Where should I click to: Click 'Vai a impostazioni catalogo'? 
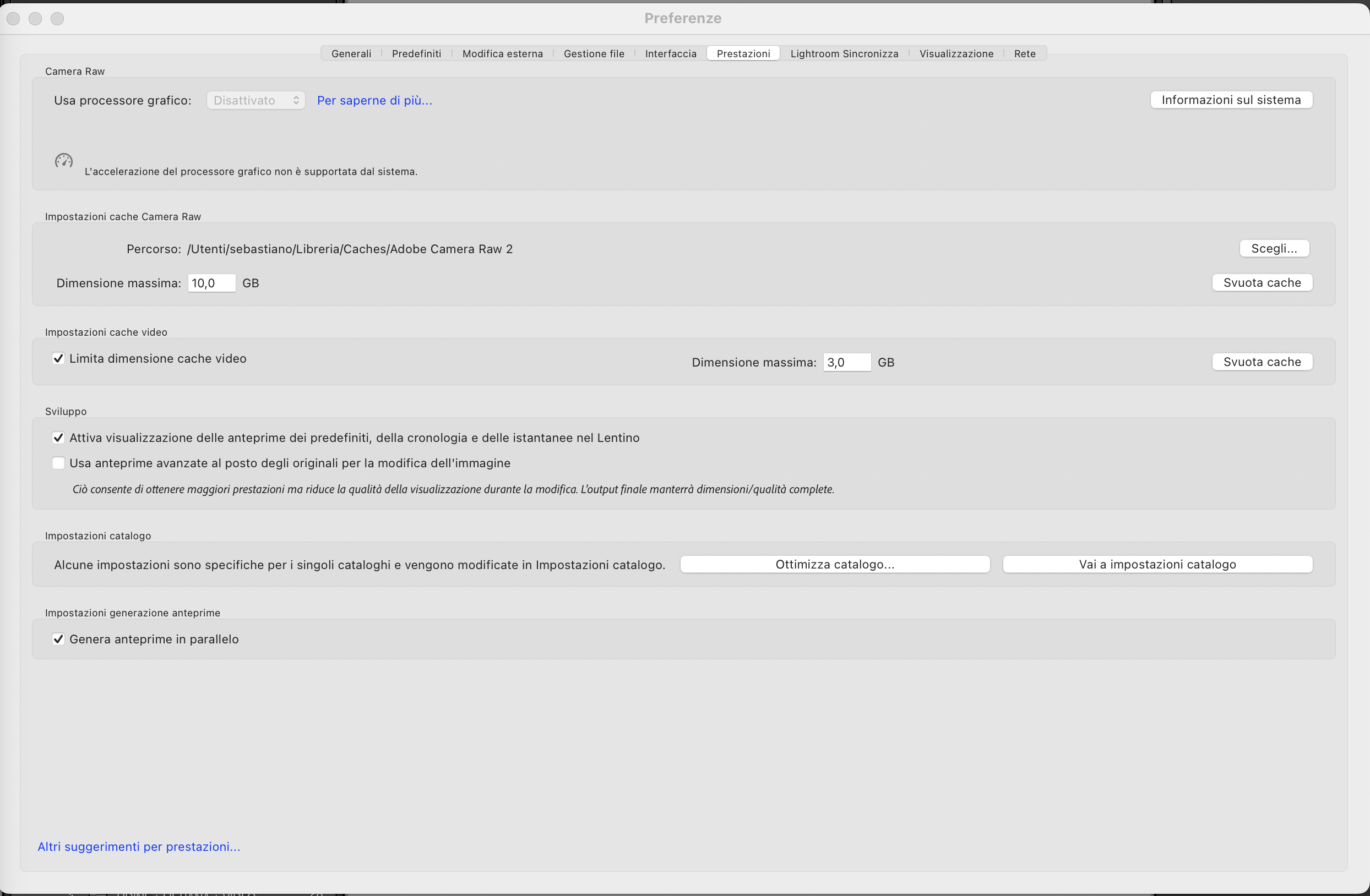tap(1157, 564)
